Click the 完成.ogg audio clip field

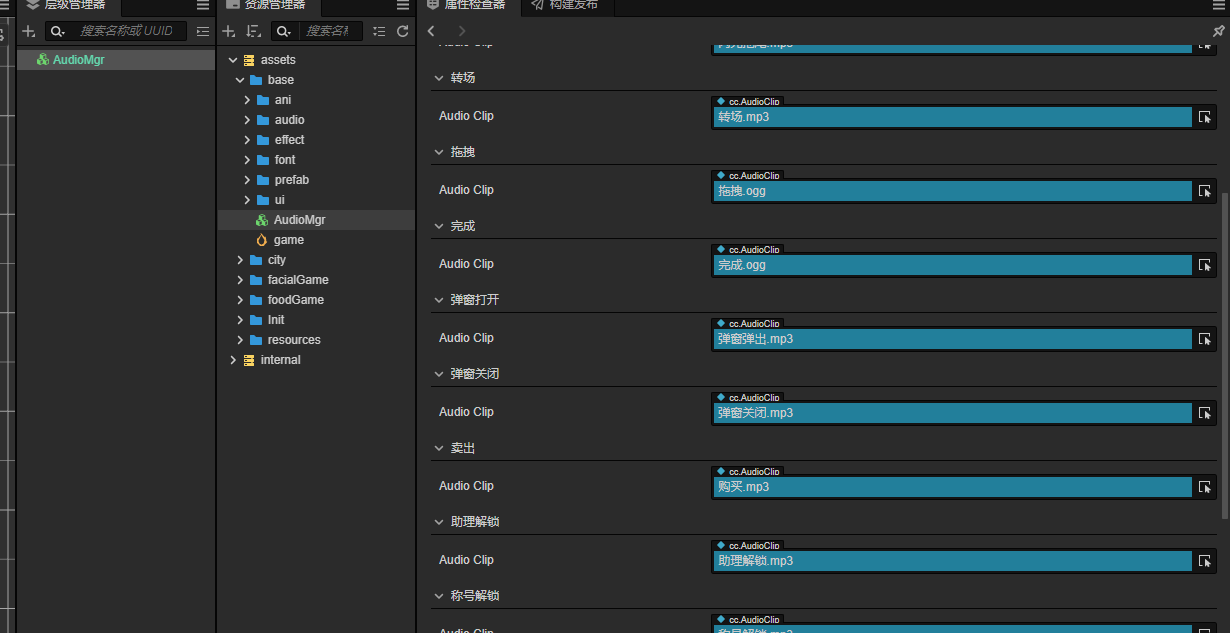[953, 265]
